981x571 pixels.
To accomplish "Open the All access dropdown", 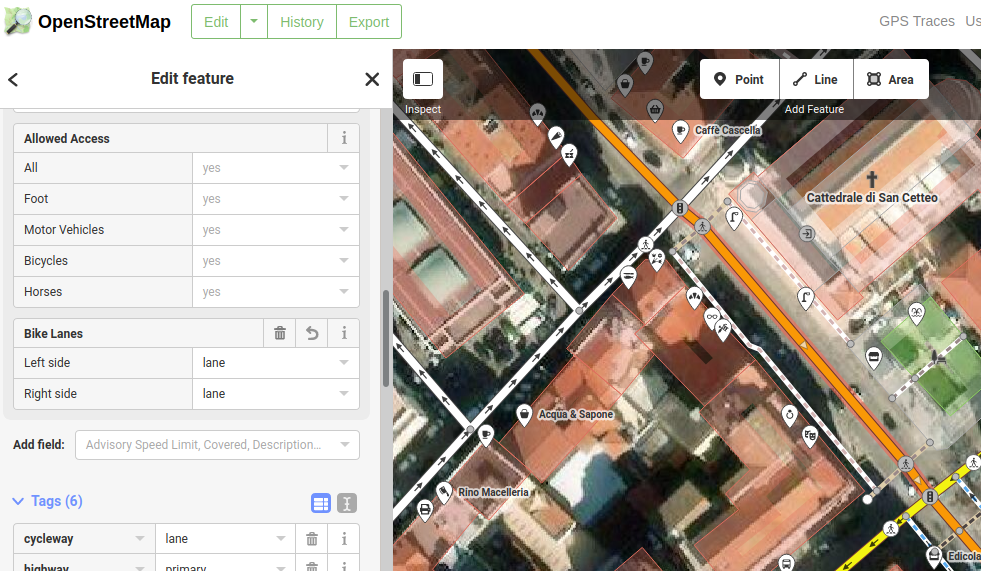I will pyautogui.click(x=343, y=168).
